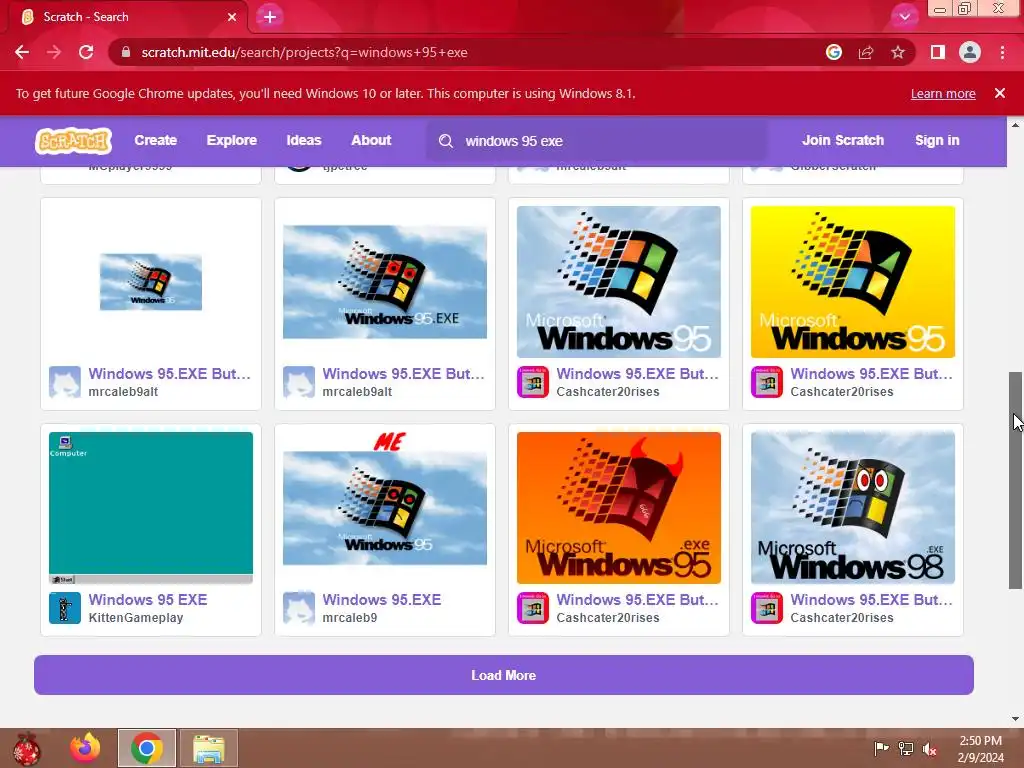Open the Ideas menu item

(304, 140)
